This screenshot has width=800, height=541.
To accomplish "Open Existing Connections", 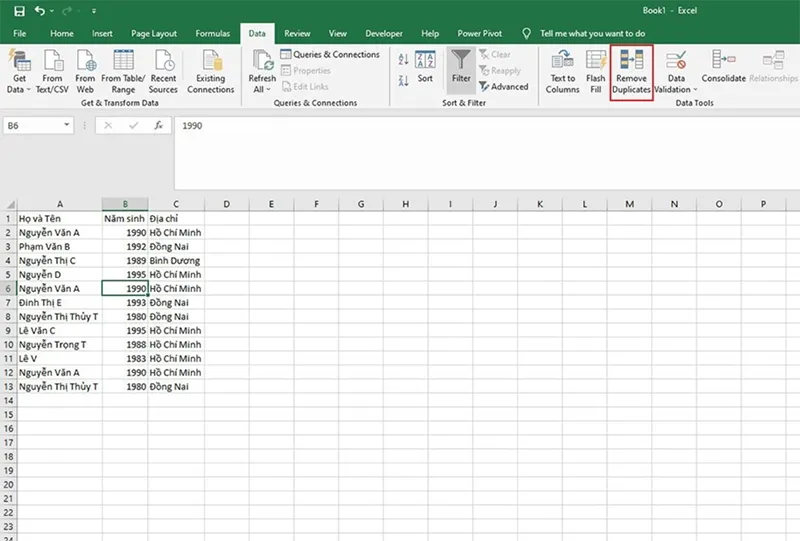I will (210, 71).
